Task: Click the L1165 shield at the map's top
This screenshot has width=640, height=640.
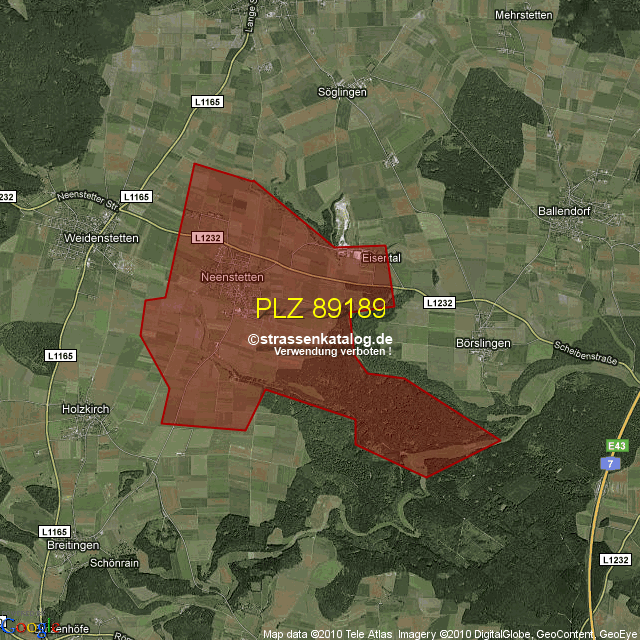Action: point(206,101)
